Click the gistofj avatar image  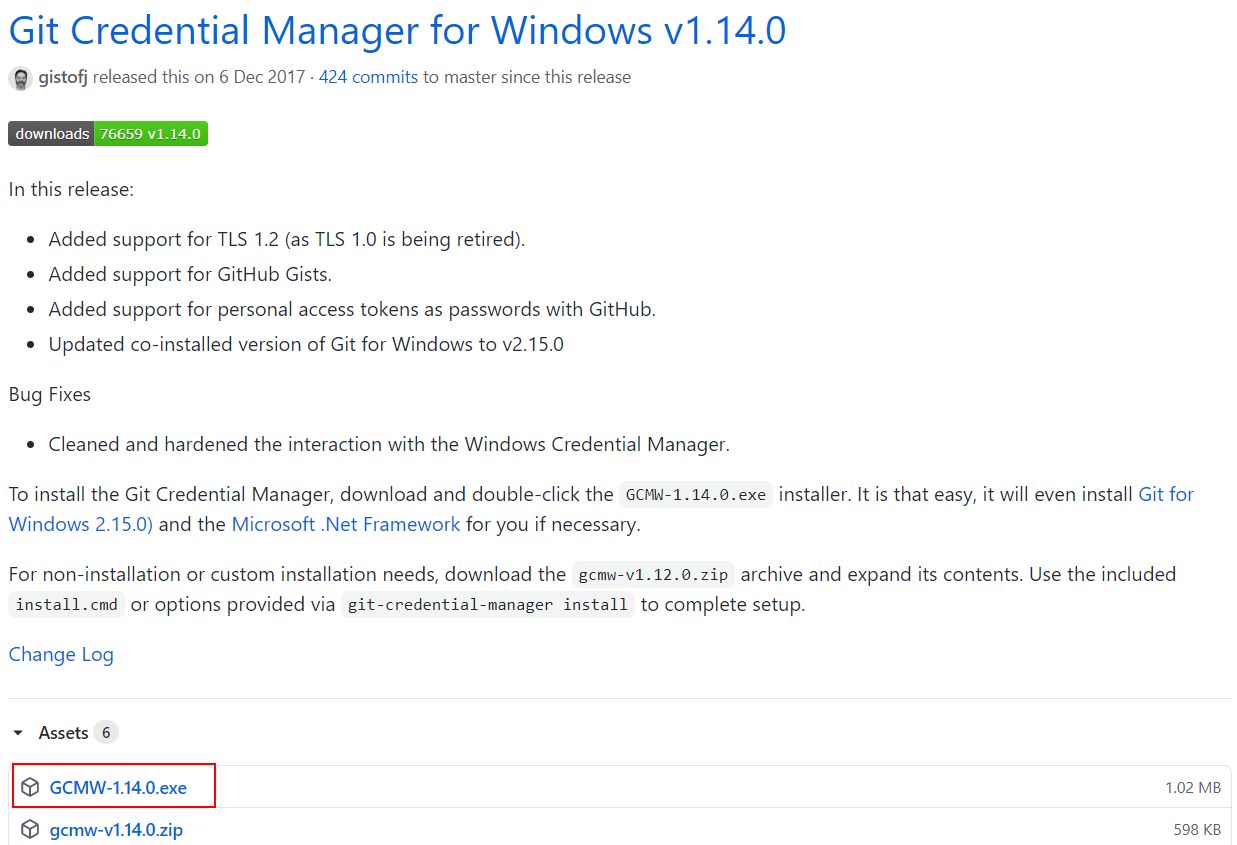pyautogui.click(x=20, y=78)
